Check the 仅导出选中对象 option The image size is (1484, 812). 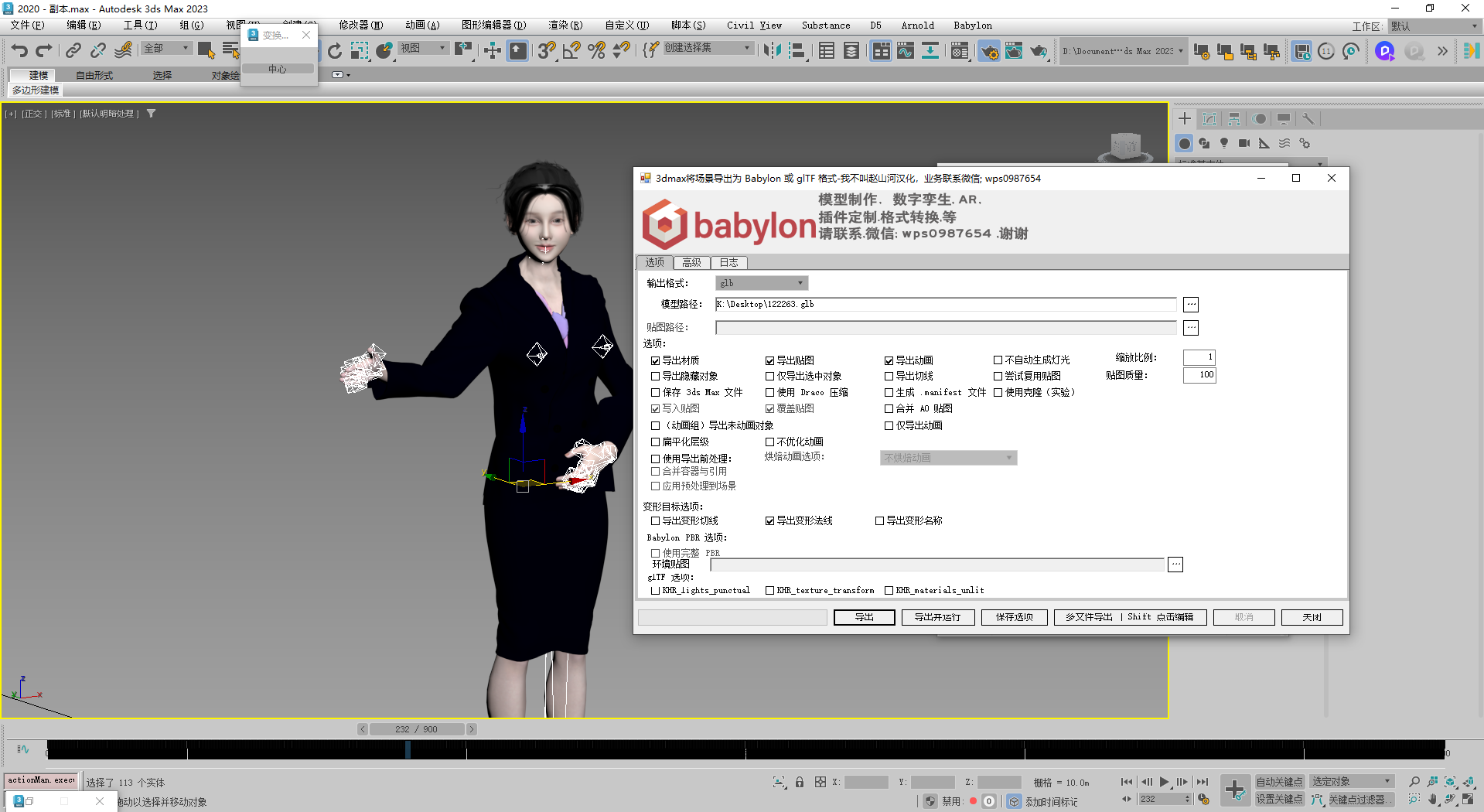click(x=769, y=377)
